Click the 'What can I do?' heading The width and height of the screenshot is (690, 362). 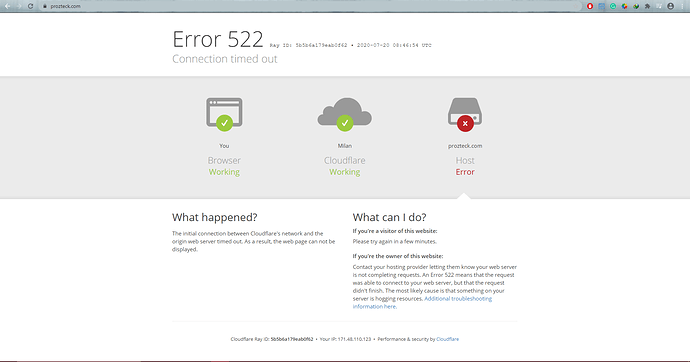coord(389,217)
